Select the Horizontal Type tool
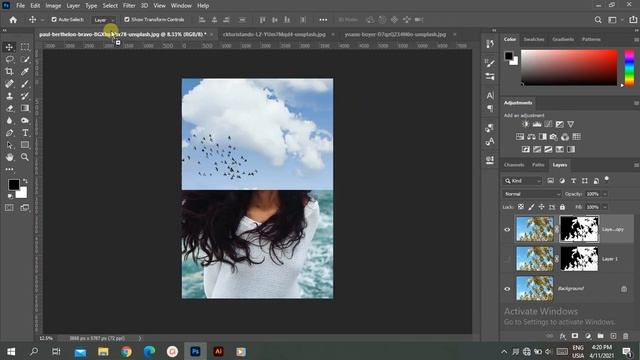The image size is (640, 360). coord(25,133)
